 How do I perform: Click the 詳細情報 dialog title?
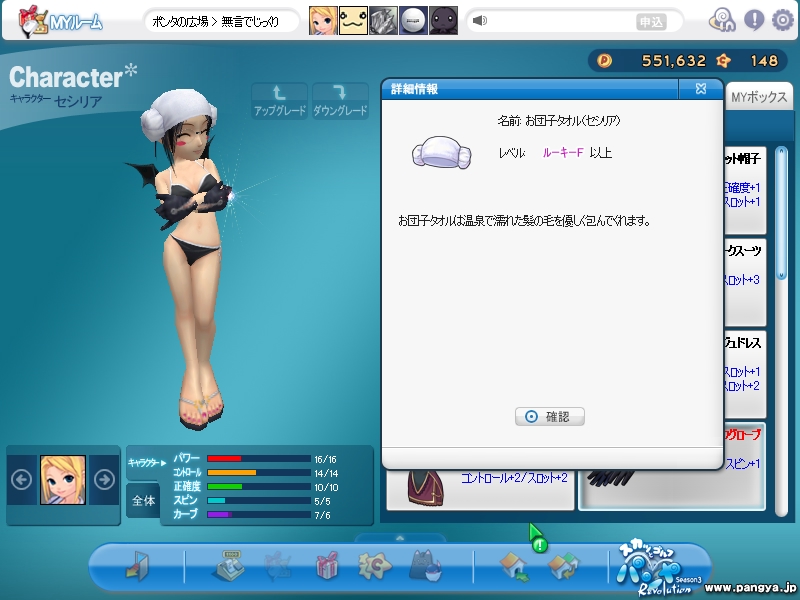pos(414,89)
